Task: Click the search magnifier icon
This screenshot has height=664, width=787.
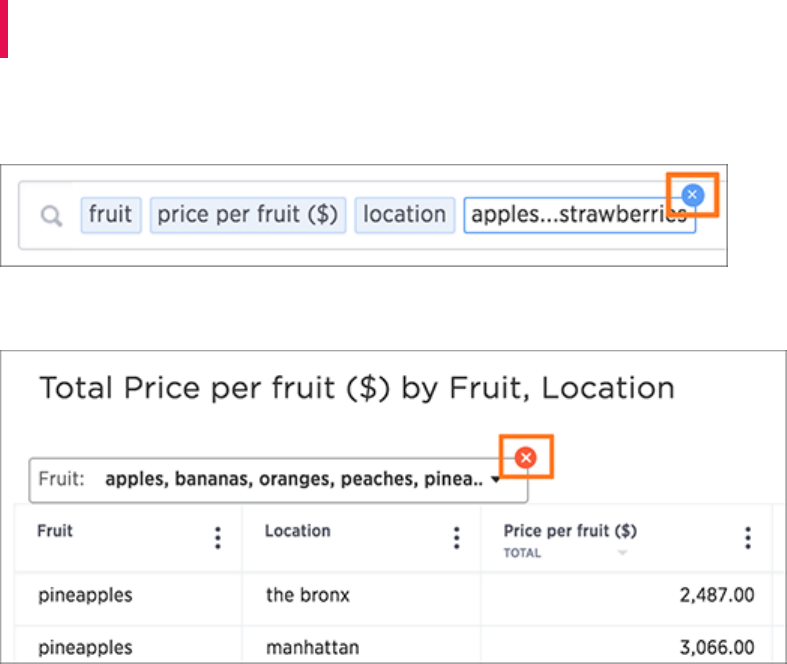Action: click(x=51, y=216)
